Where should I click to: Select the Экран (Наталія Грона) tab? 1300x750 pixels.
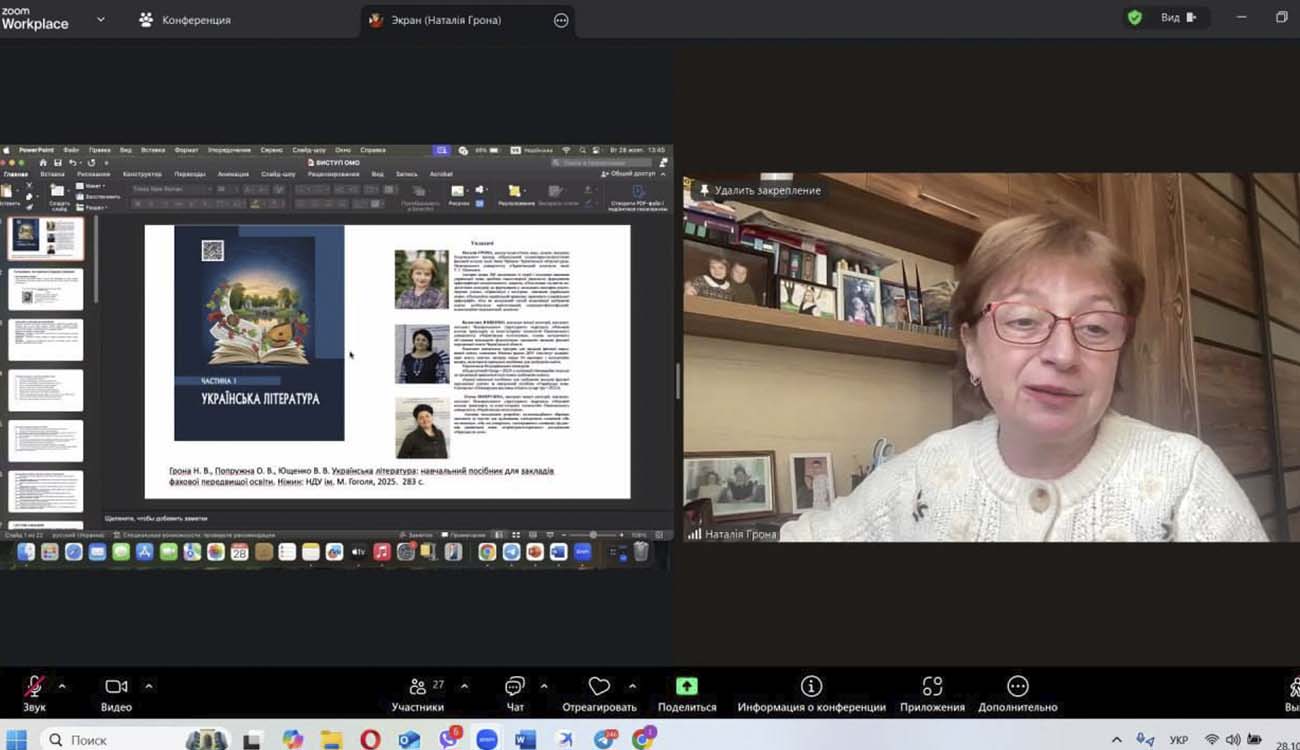click(x=448, y=20)
